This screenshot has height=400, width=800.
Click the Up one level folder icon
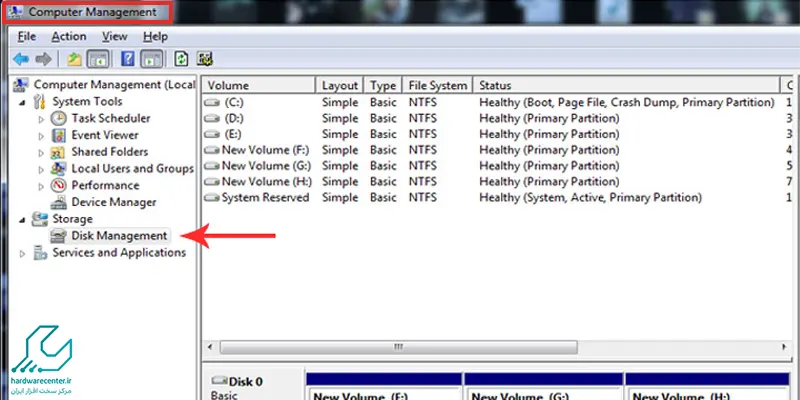point(74,59)
